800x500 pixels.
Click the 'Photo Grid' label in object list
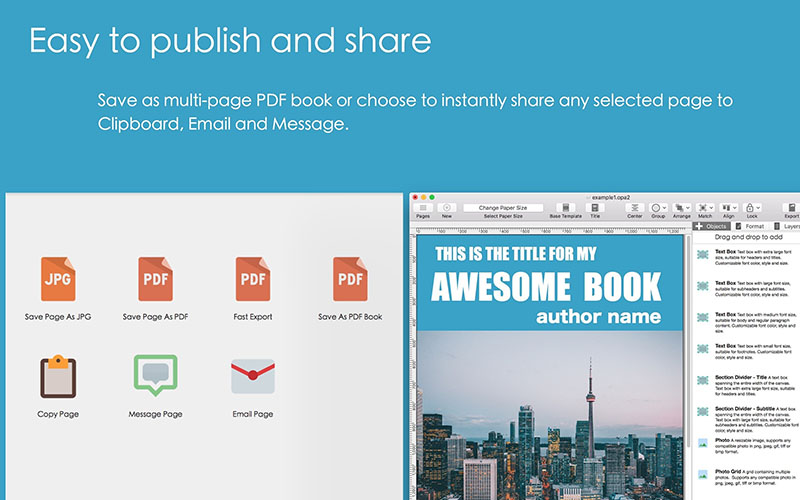(728, 471)
